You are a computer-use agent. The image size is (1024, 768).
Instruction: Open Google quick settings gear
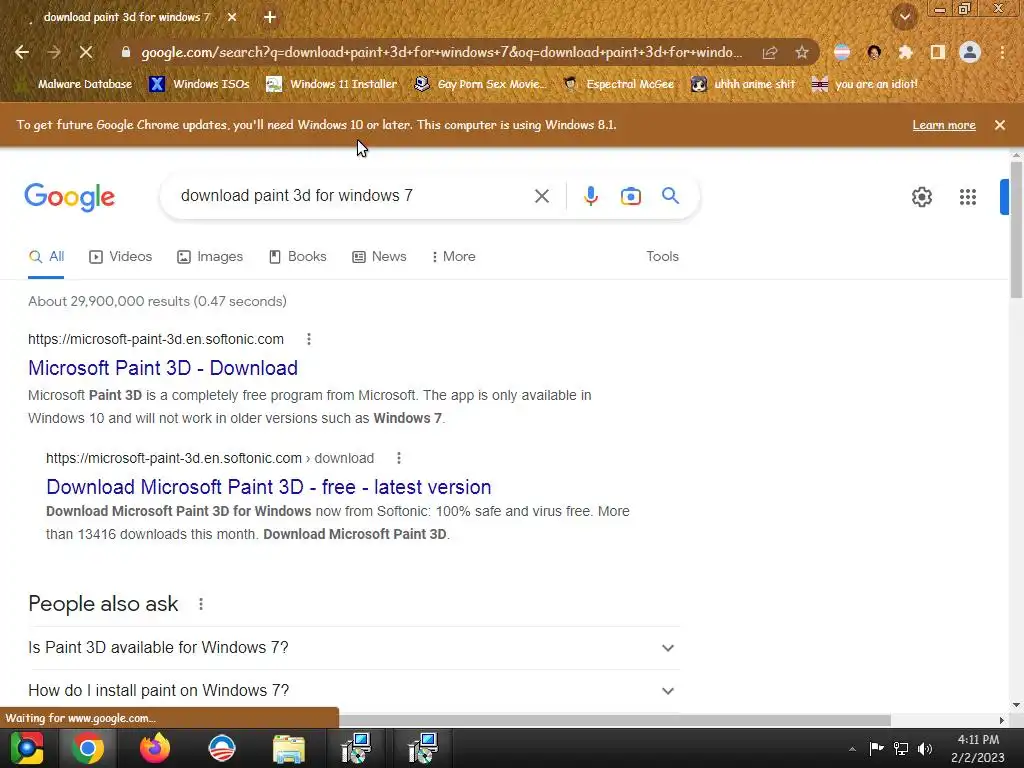click(x=921, y=197)
